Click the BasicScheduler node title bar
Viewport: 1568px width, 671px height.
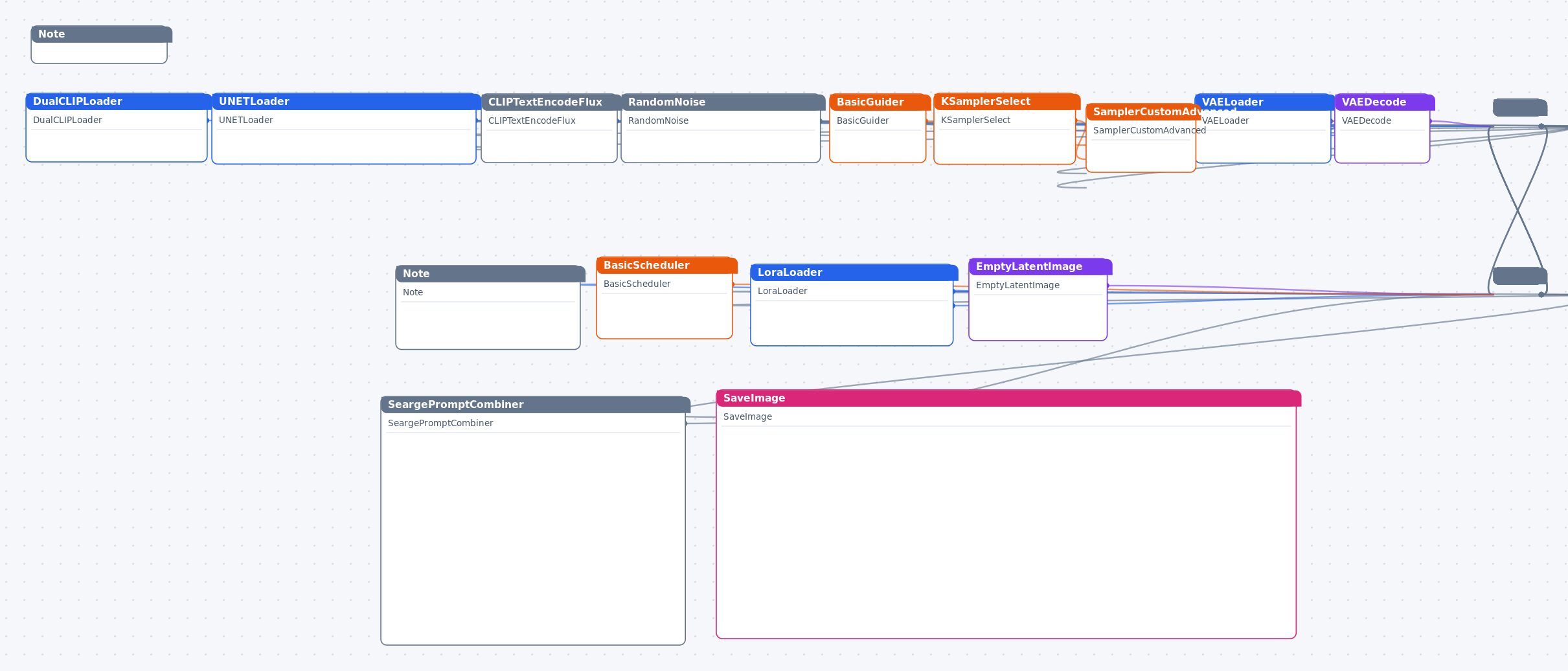(666, 266)
